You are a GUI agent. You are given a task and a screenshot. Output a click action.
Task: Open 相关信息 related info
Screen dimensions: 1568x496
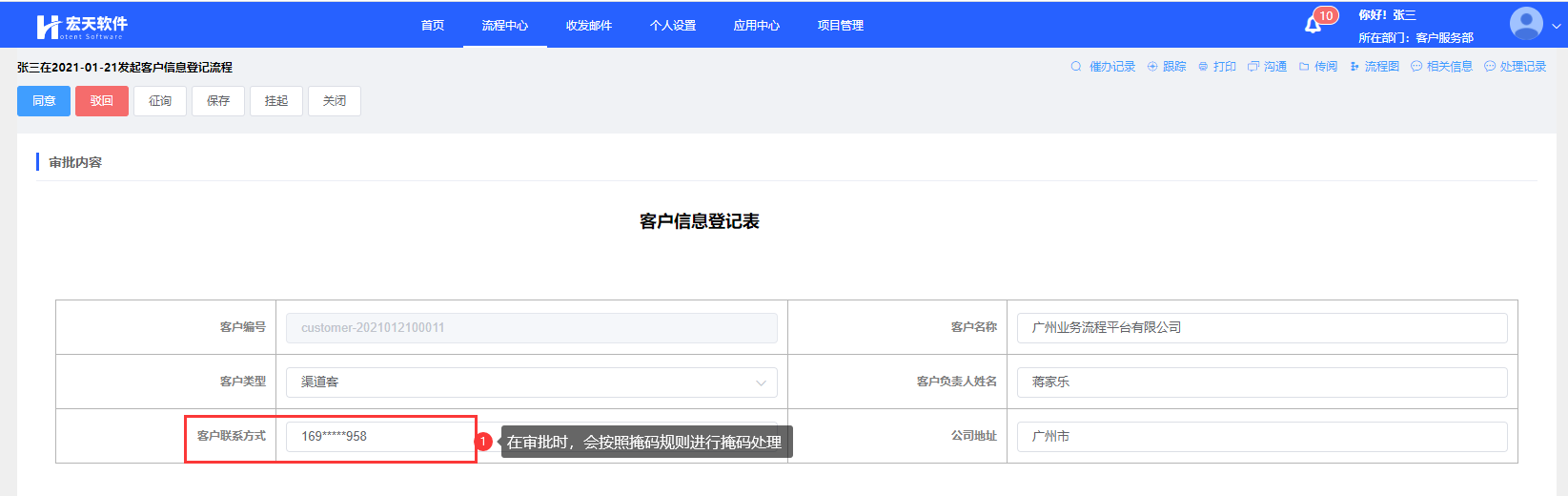click(1442, 67)
